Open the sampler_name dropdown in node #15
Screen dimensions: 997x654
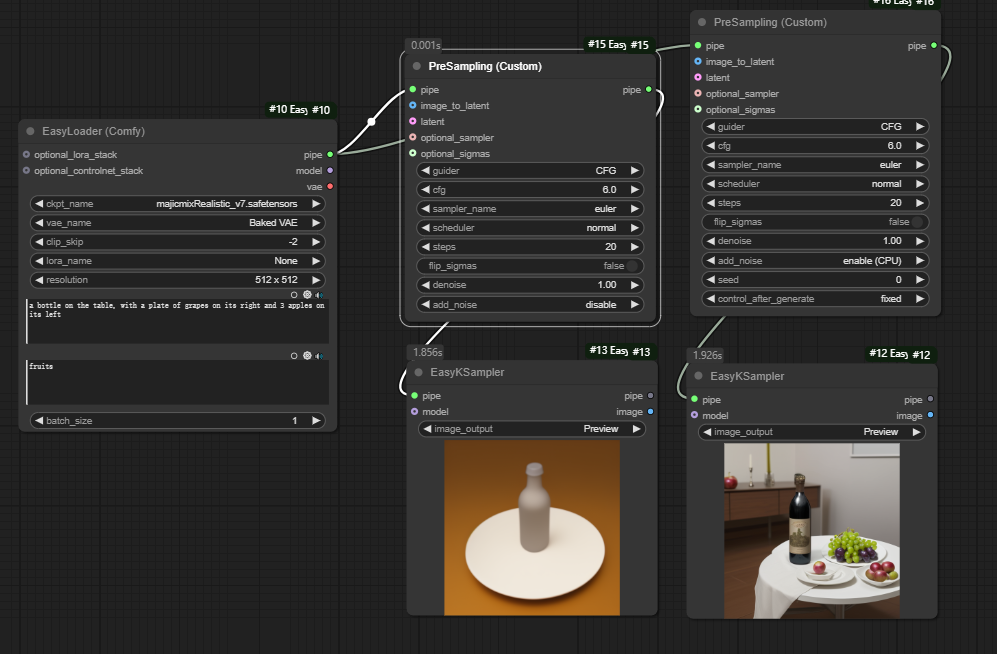[530, 209]
